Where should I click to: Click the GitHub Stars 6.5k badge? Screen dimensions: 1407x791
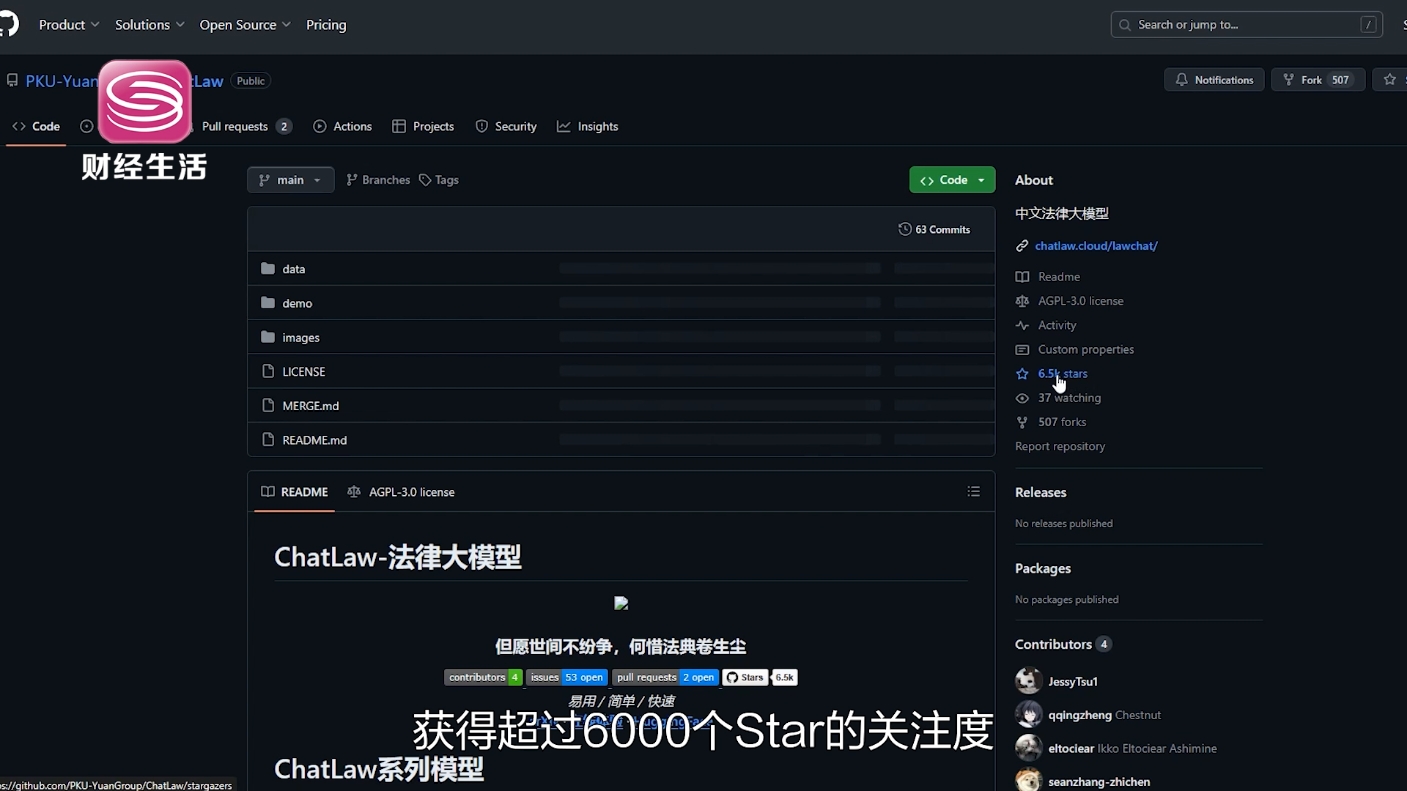[760, 677]
